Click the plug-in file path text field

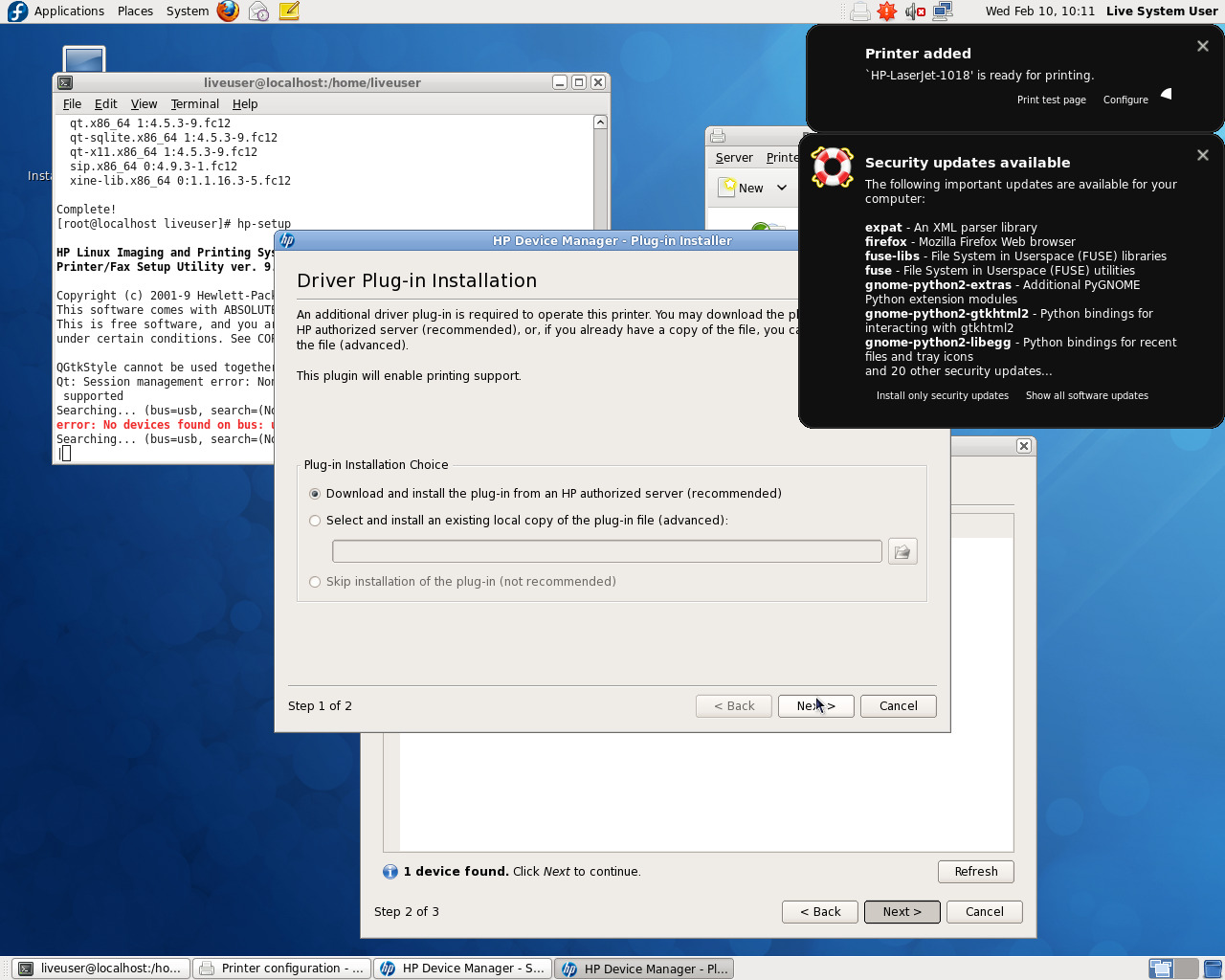607,551
